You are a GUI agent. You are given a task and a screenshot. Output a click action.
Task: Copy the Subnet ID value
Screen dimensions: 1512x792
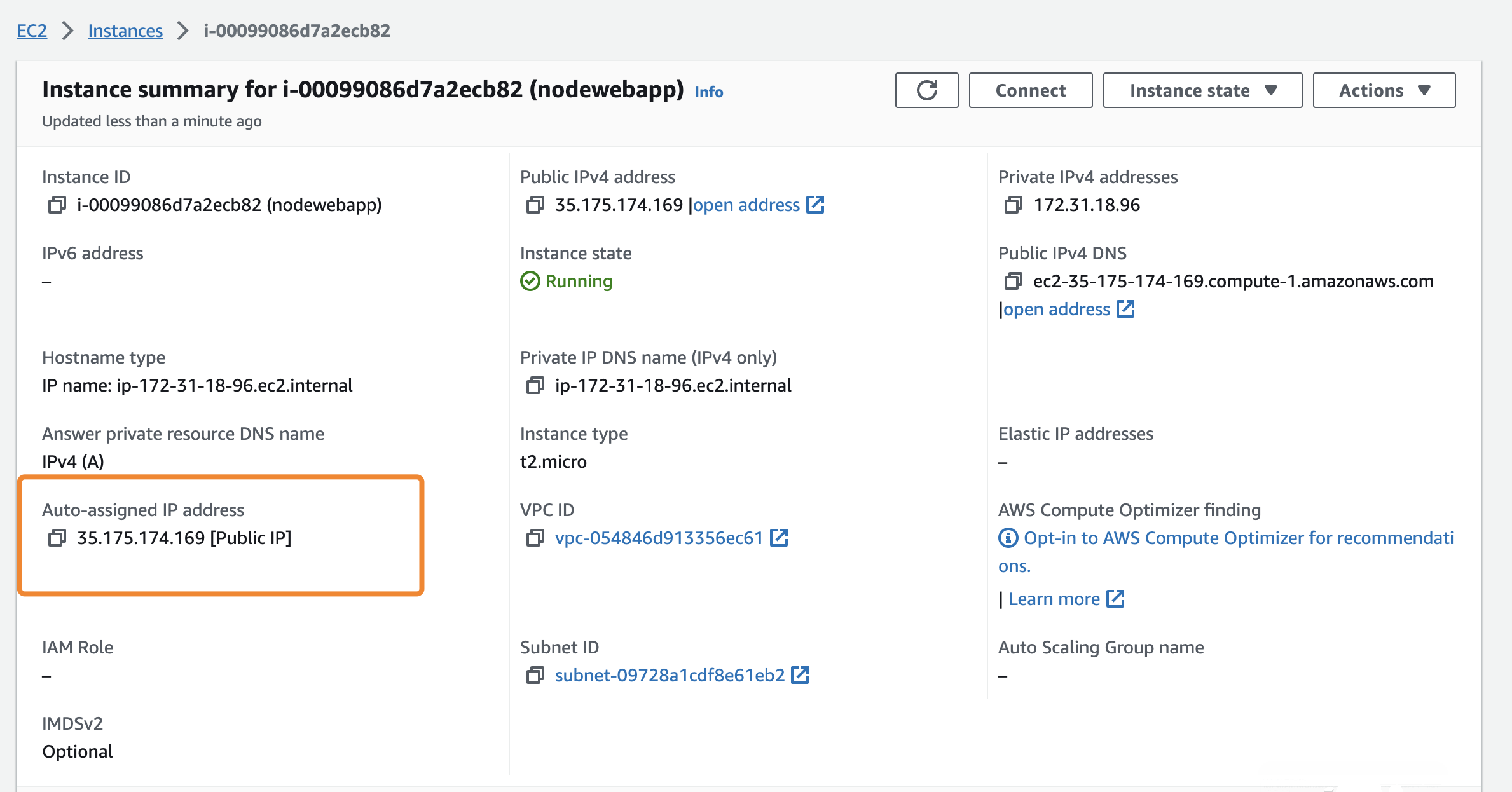pyautogui.click(x=535, y=676)
